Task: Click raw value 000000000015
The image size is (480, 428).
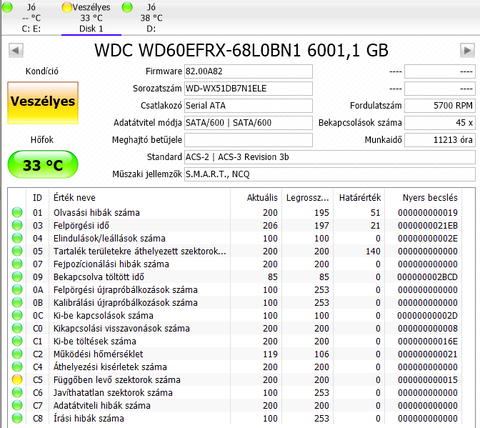Action: point(427,379)
